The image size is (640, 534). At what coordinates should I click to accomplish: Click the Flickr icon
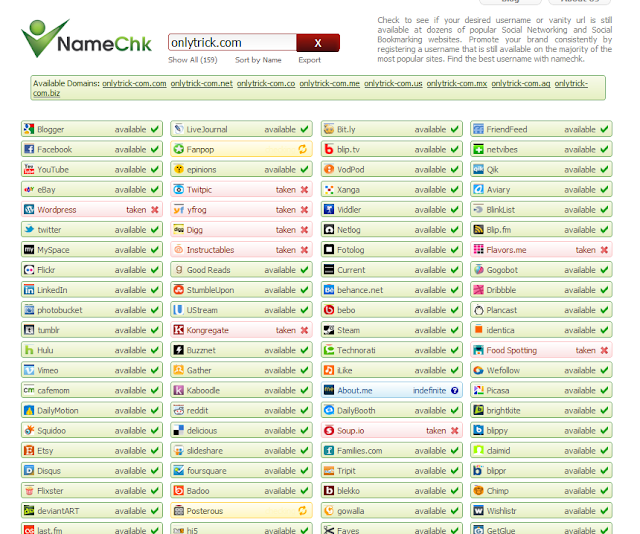29,269
